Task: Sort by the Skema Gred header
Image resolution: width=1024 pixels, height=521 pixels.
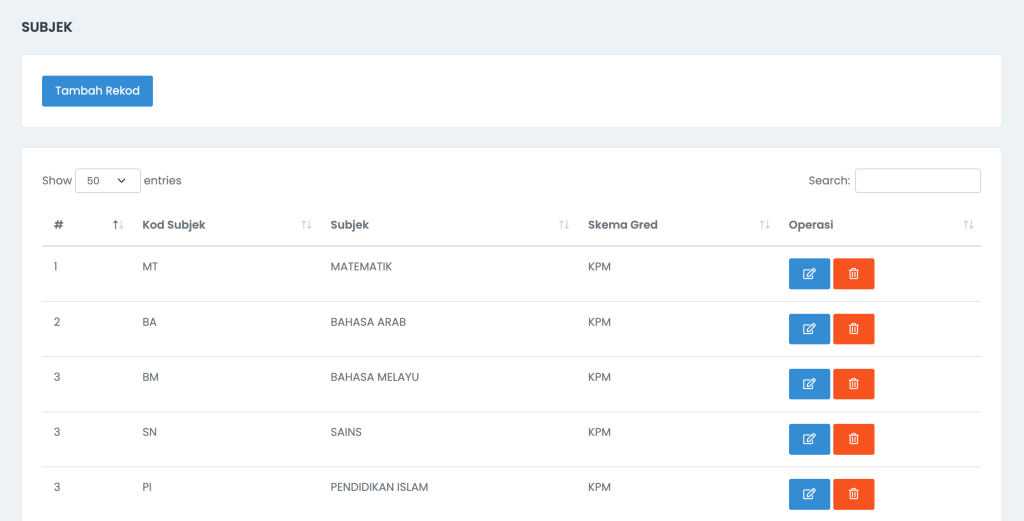Action: [x=677, y=225]
